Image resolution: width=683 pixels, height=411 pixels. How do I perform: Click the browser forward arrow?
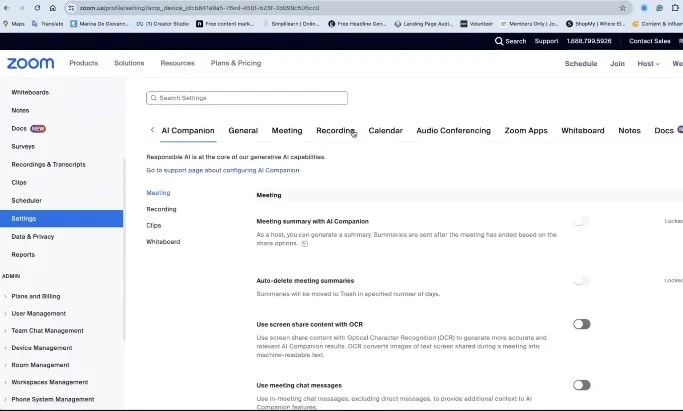21,8
